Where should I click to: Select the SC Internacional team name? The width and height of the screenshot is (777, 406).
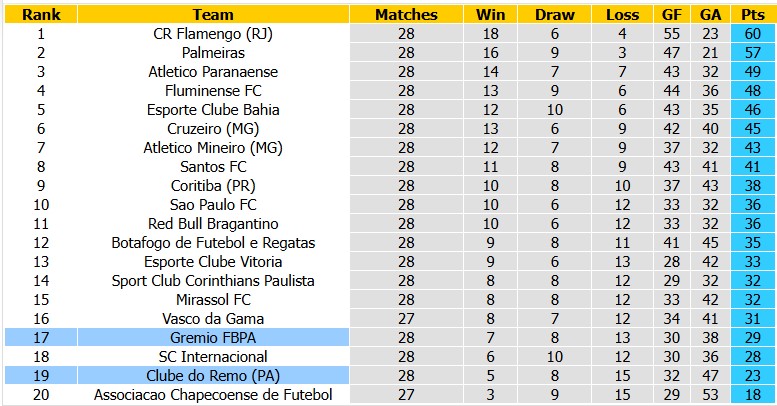(213, 356)
